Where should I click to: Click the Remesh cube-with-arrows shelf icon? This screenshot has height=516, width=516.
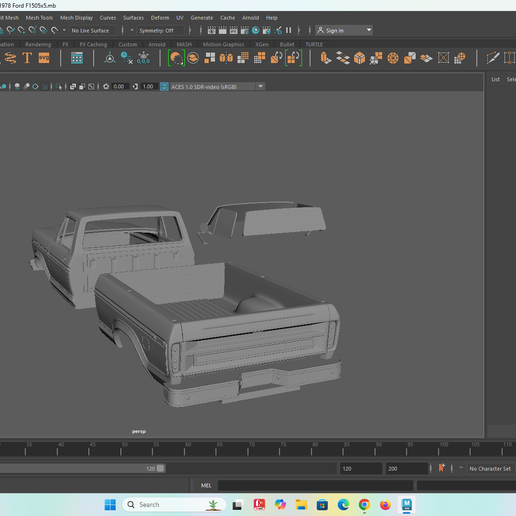tap(276, 58)
